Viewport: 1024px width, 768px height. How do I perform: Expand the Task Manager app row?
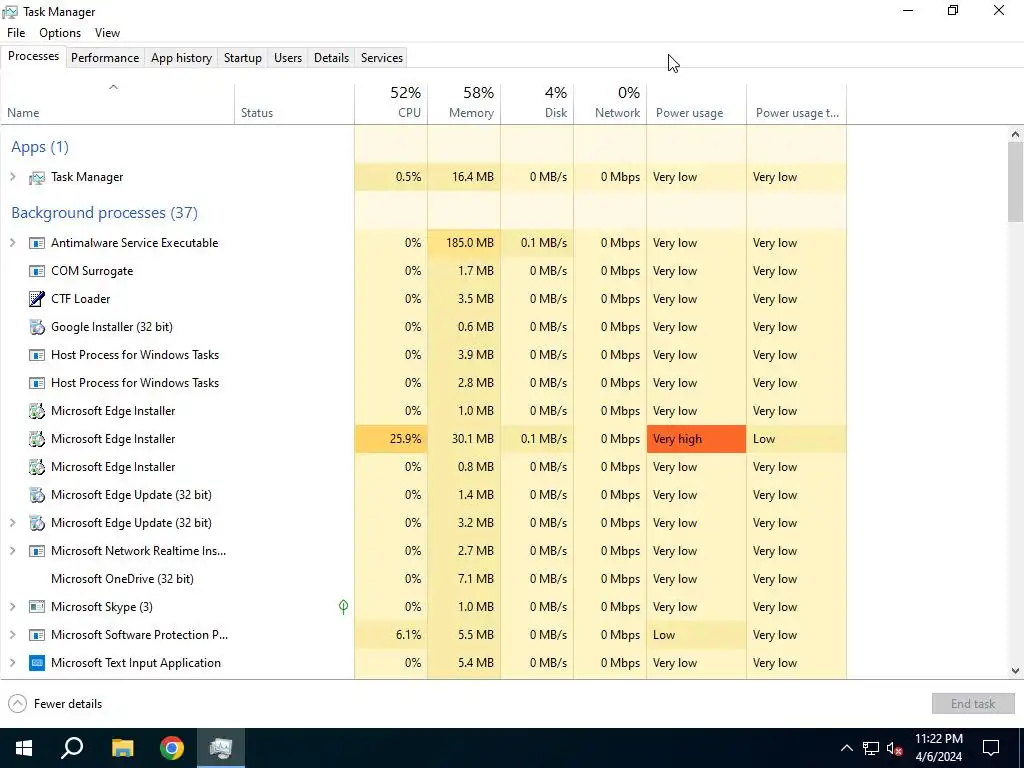[12, 177]
